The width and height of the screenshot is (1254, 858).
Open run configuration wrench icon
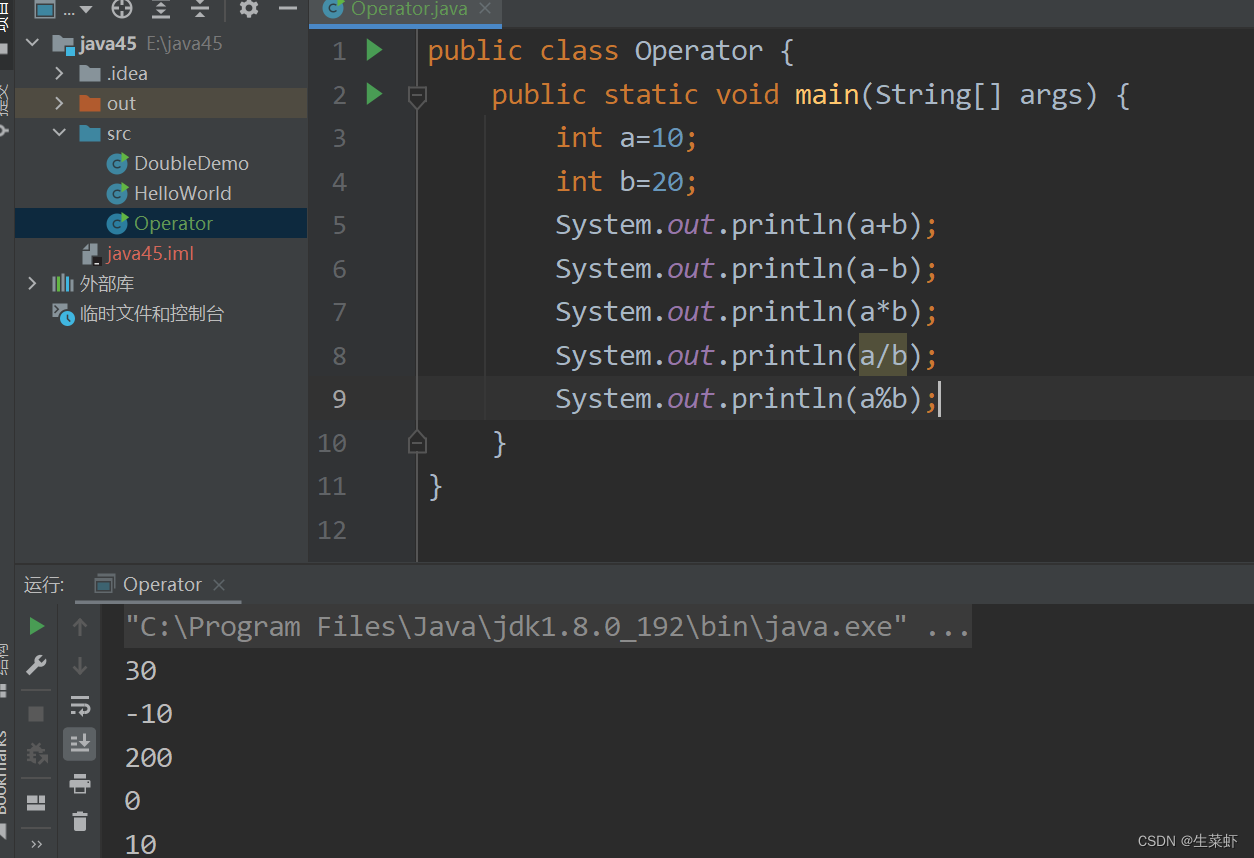tap(36, 665)
